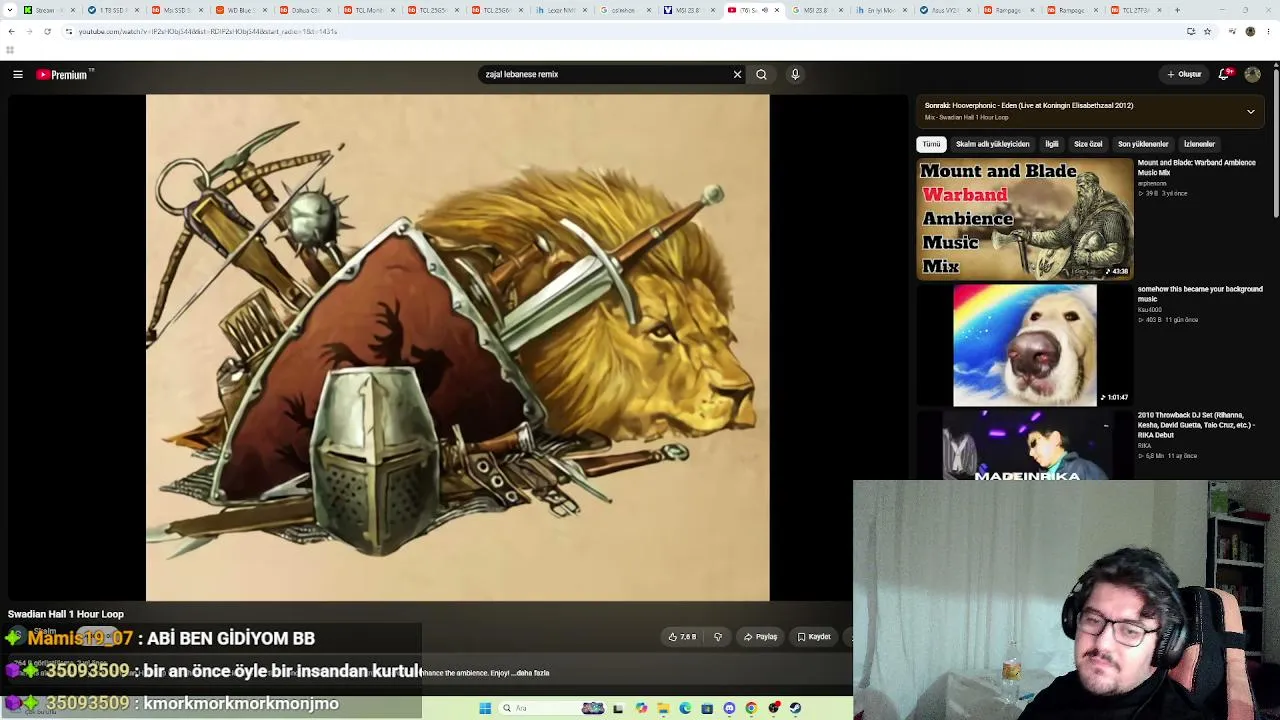Click the magnifier search button
Screen dimensions: 1280x720
761,74
